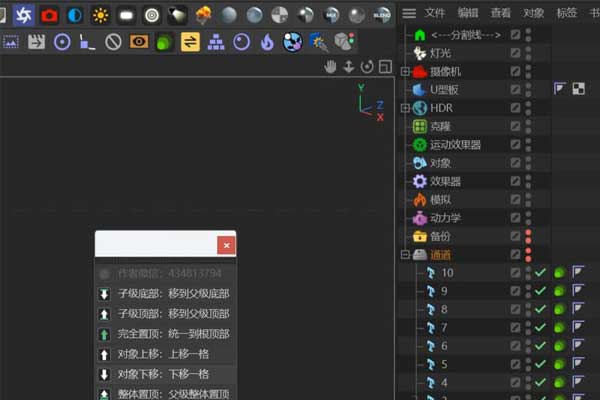Select the <---分割线---> object row
Viewport: 600px width, 400px height.
[466, 35]
